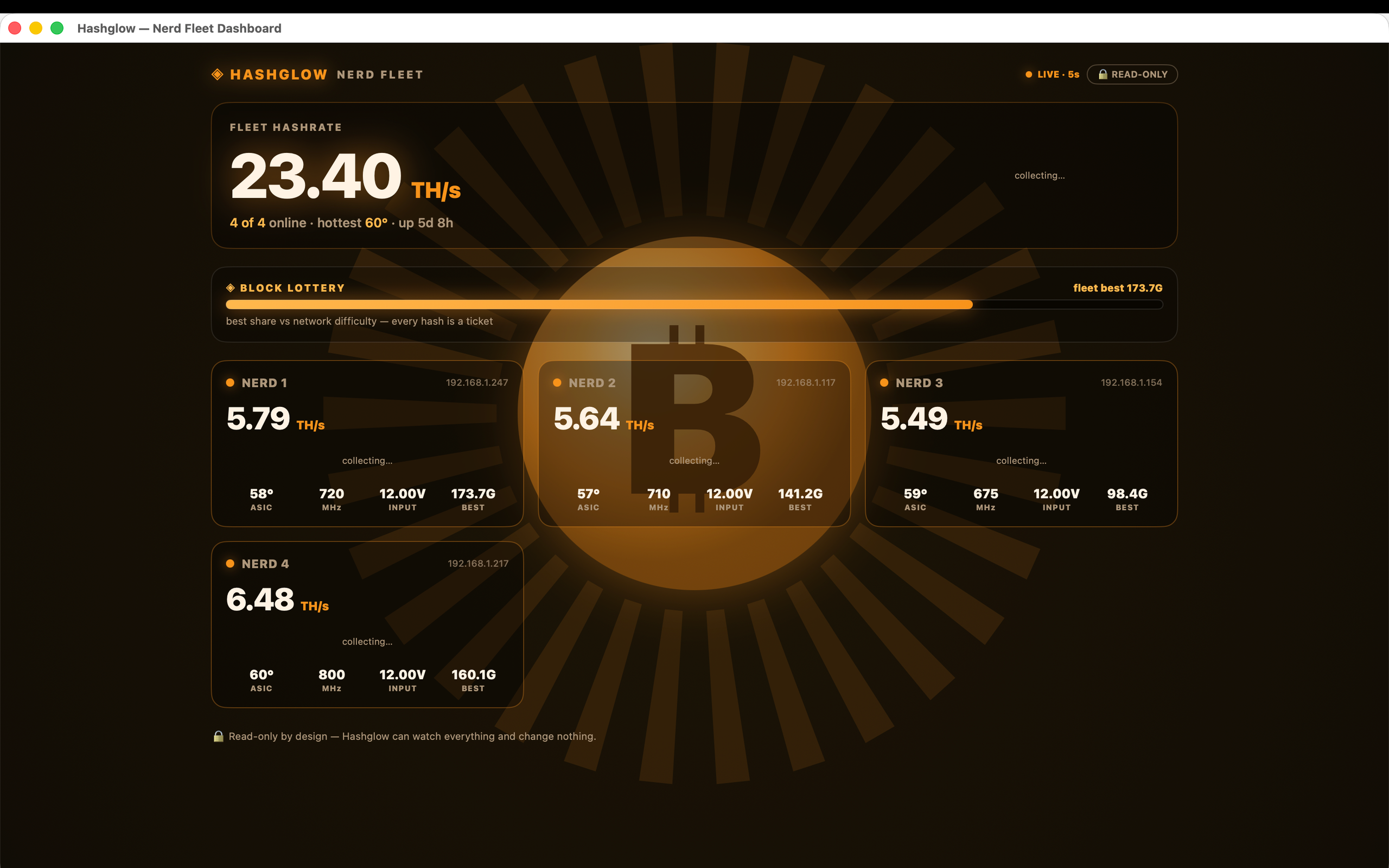Click the NERD 2 IP 192.168.1.117
The width and height of the screenshot is (1389, 868).
805,382
